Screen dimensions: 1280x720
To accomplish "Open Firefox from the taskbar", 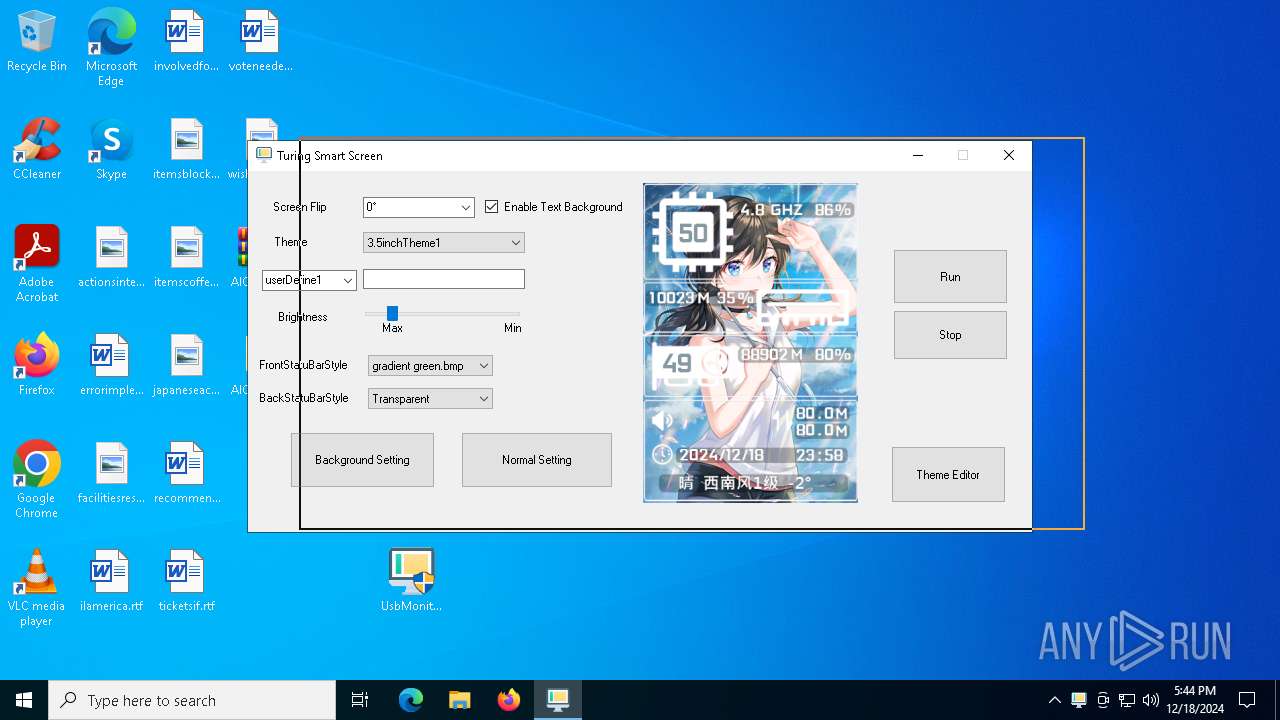I will (509, 700).
